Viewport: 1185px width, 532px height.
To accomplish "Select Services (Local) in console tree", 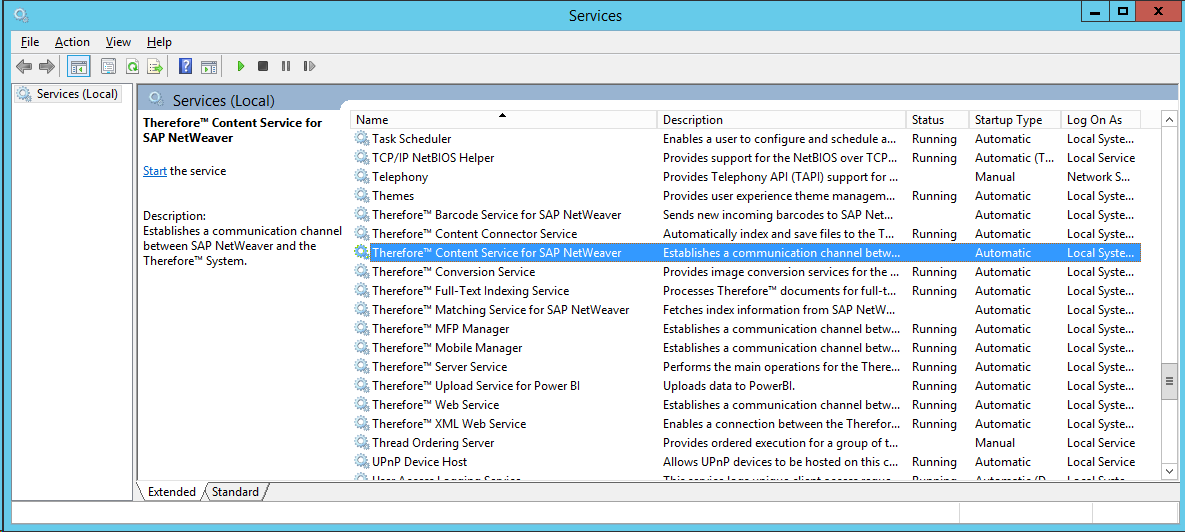I will tap(77, 94).
